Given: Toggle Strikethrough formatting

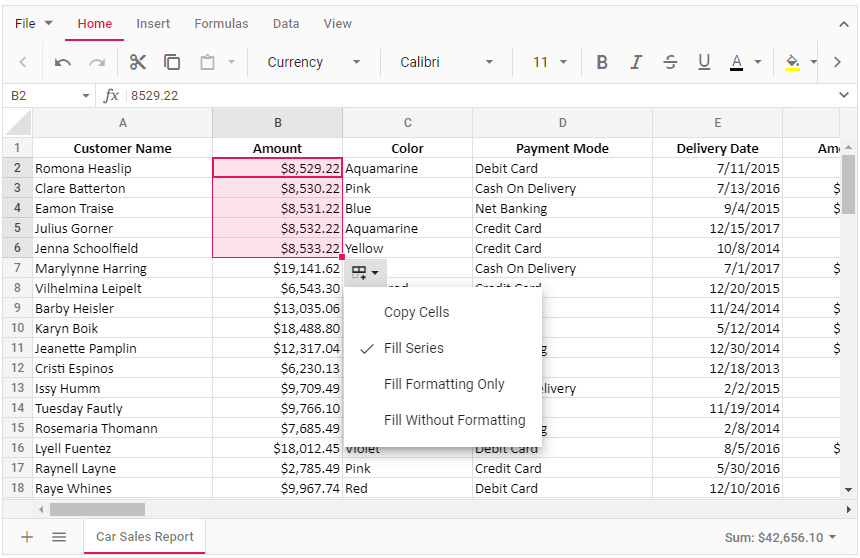Looking at the screenshot, I should click(x=670, y=62).
